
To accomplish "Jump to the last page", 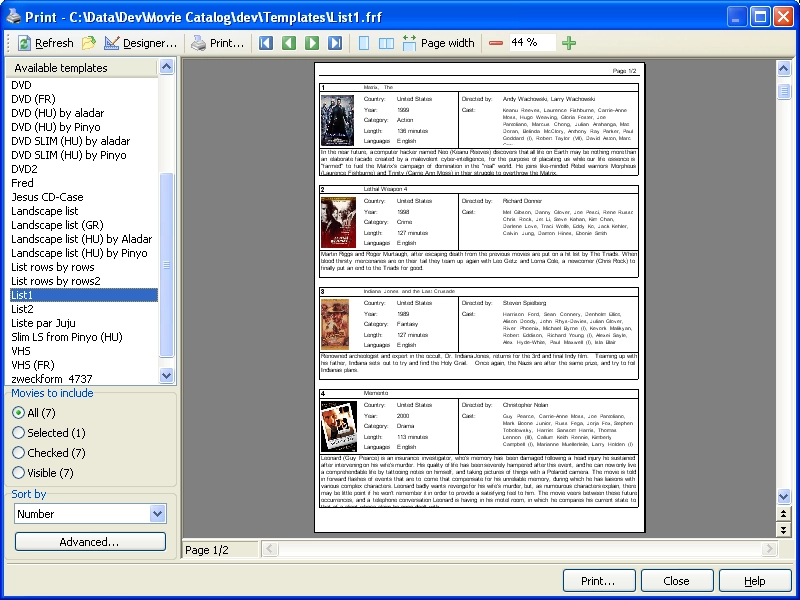I will point(335,43).
